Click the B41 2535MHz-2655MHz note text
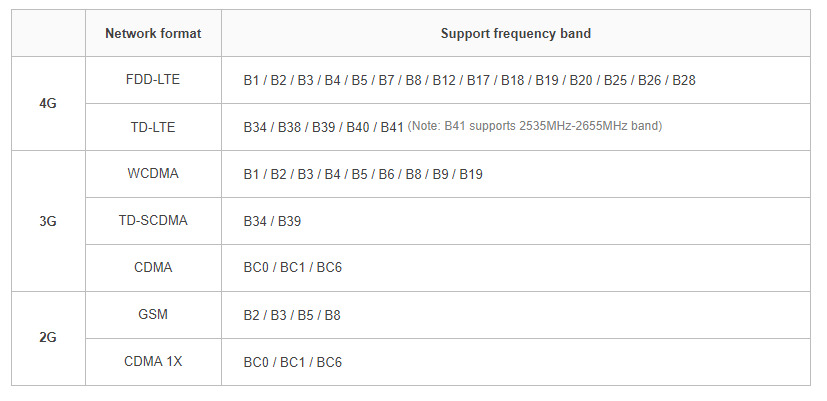827x401 pixels. (x=535, y=127)
